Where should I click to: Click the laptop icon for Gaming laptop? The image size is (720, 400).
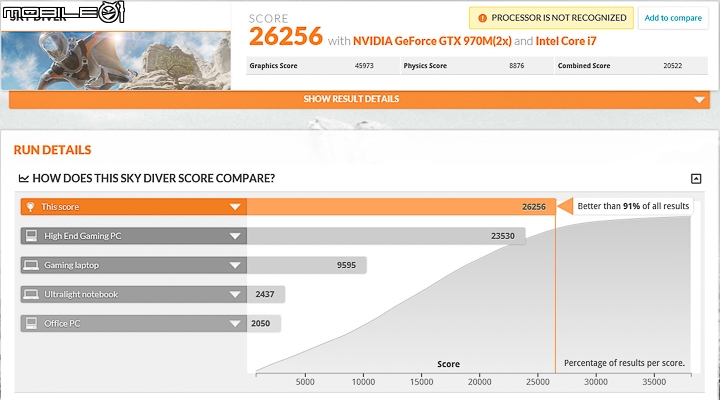coord(31,265)
